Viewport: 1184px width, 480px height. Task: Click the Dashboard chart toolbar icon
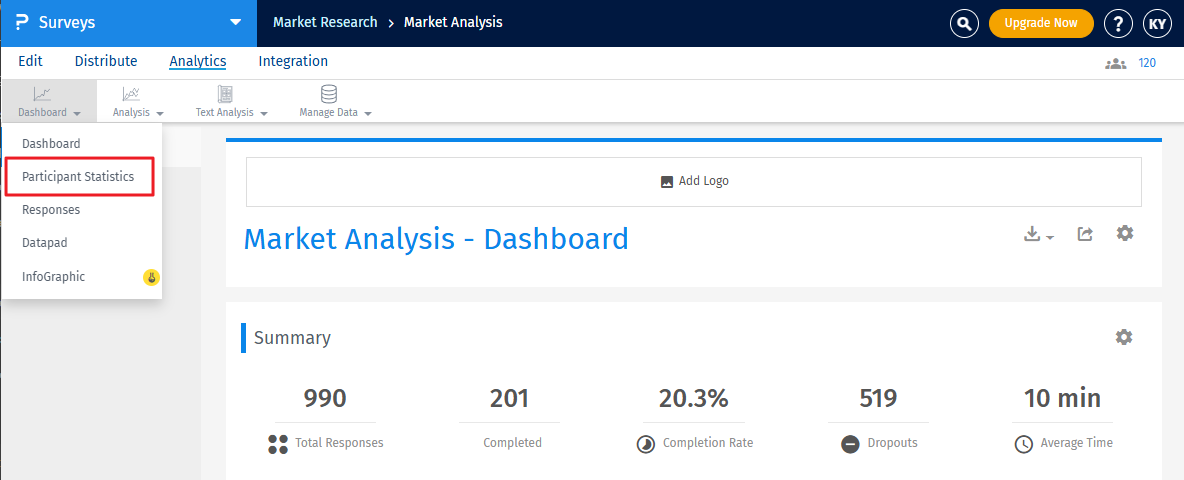42,94
